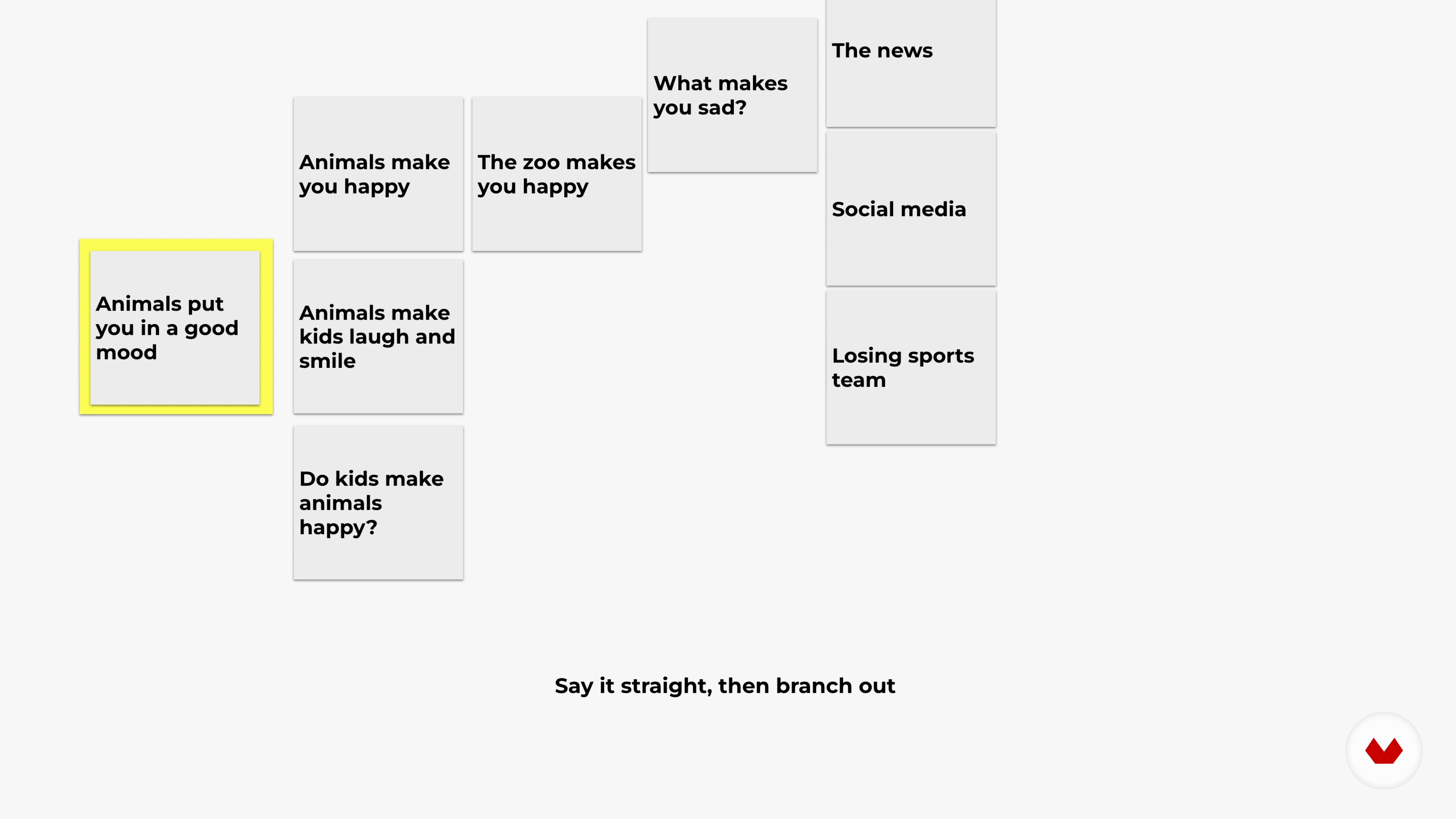1456x819 pixels.
Task: Click the word 'sad?' in the question card
Action: click(x=722, y=107)
